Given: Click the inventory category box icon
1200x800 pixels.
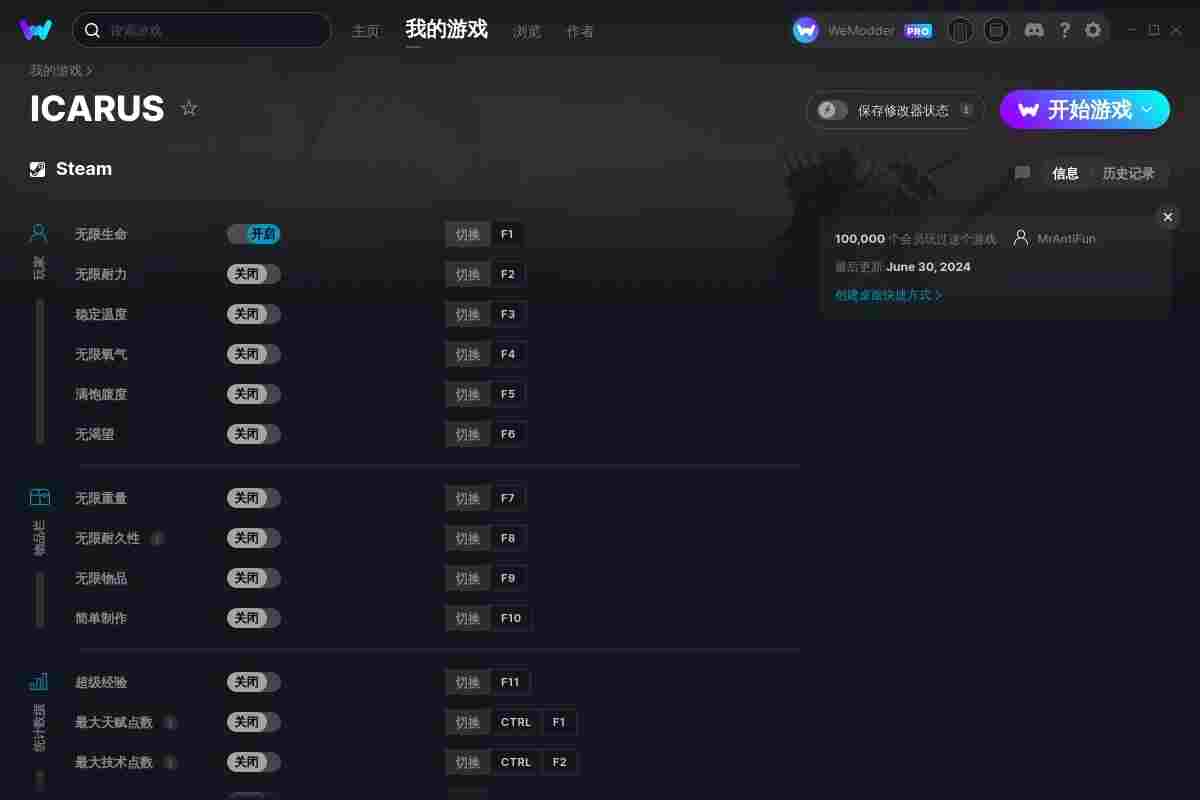Looking at the screenshot, I should [x=39, y=497].
